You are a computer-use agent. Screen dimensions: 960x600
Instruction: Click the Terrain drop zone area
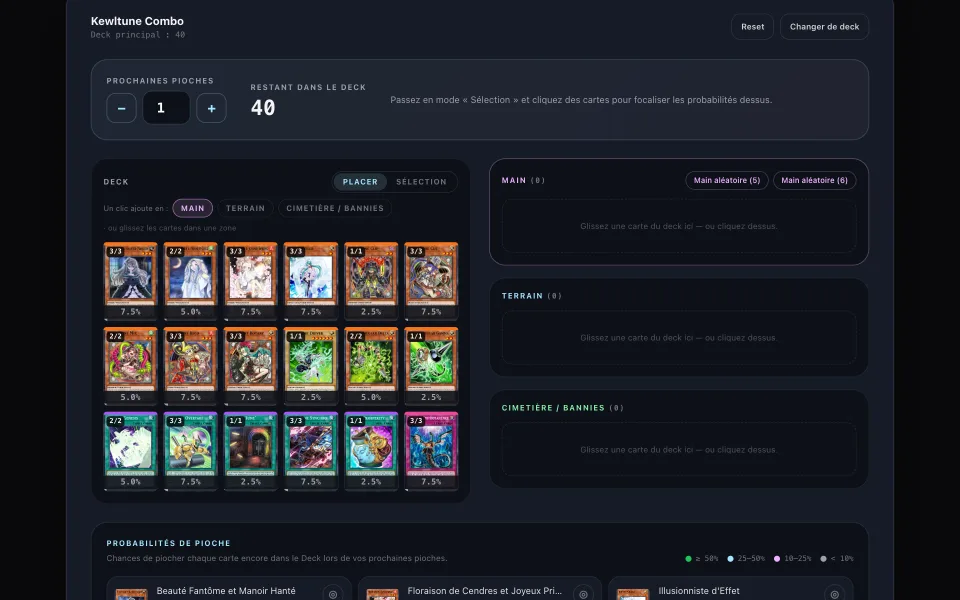[x=679, y=338]
